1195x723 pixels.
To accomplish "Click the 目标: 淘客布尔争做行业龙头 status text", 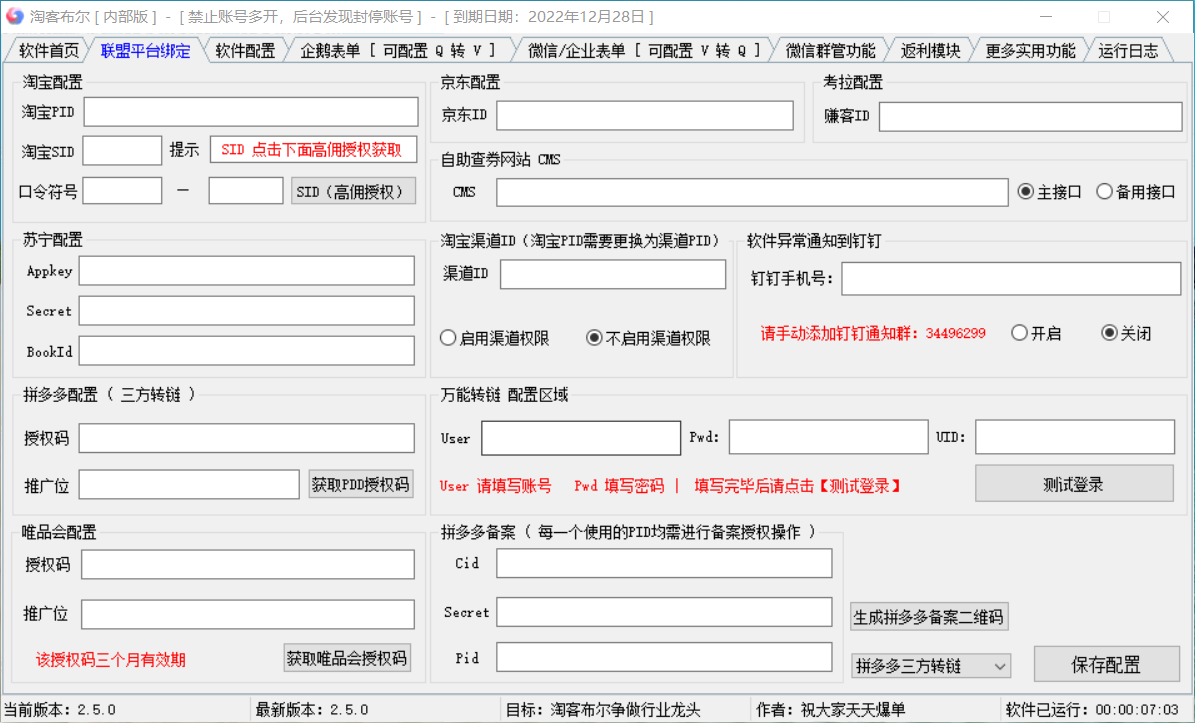I will point(602,710).
